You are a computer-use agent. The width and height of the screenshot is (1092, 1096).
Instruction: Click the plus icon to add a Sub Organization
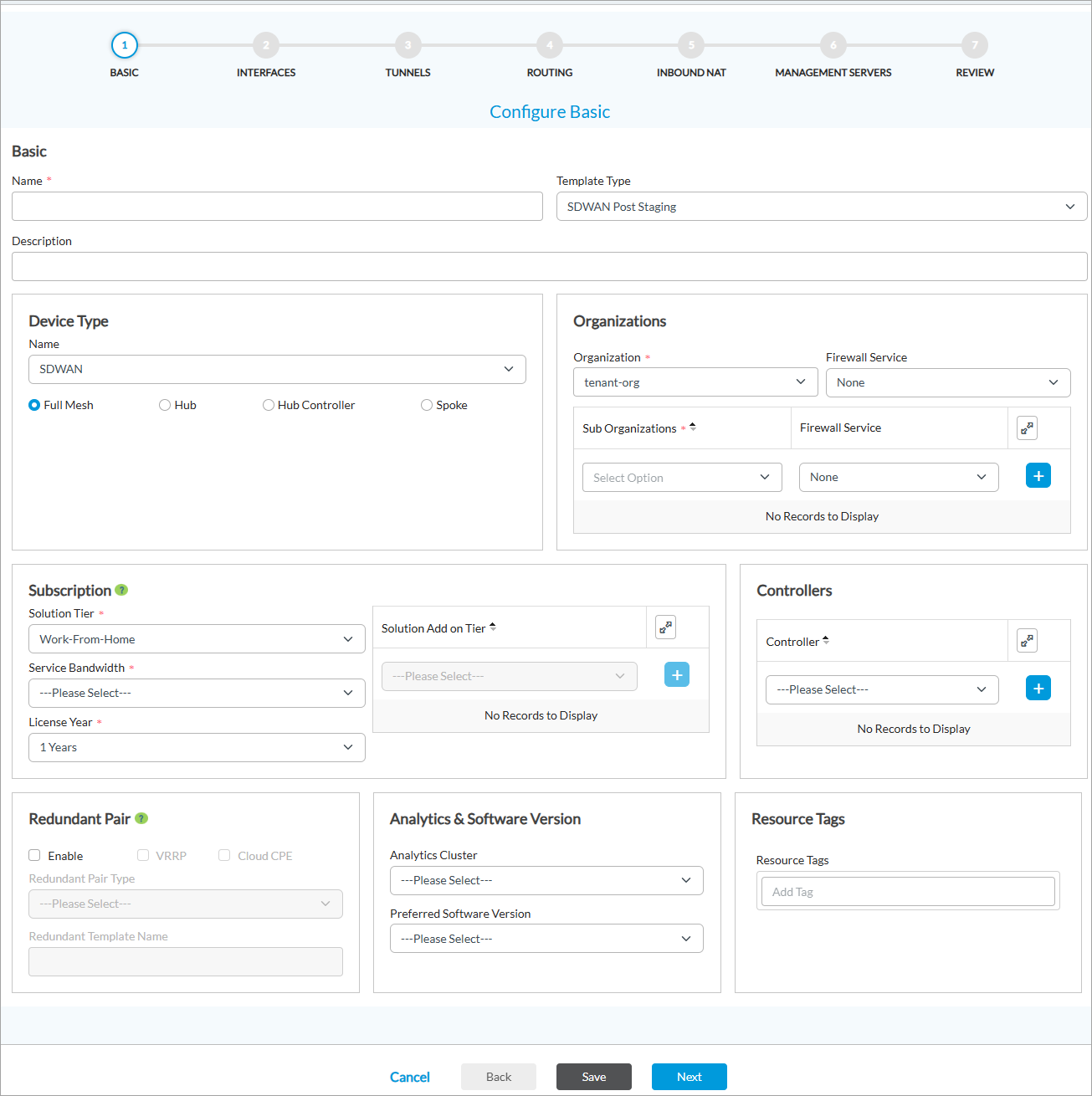click(1038, 475)
